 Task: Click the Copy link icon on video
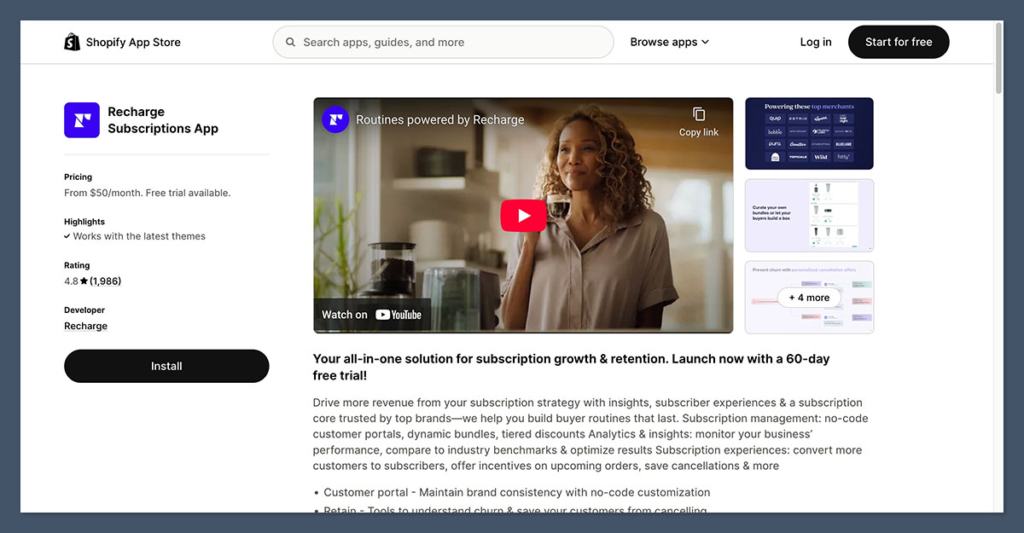pyautogui.click(x=698, y=115)
